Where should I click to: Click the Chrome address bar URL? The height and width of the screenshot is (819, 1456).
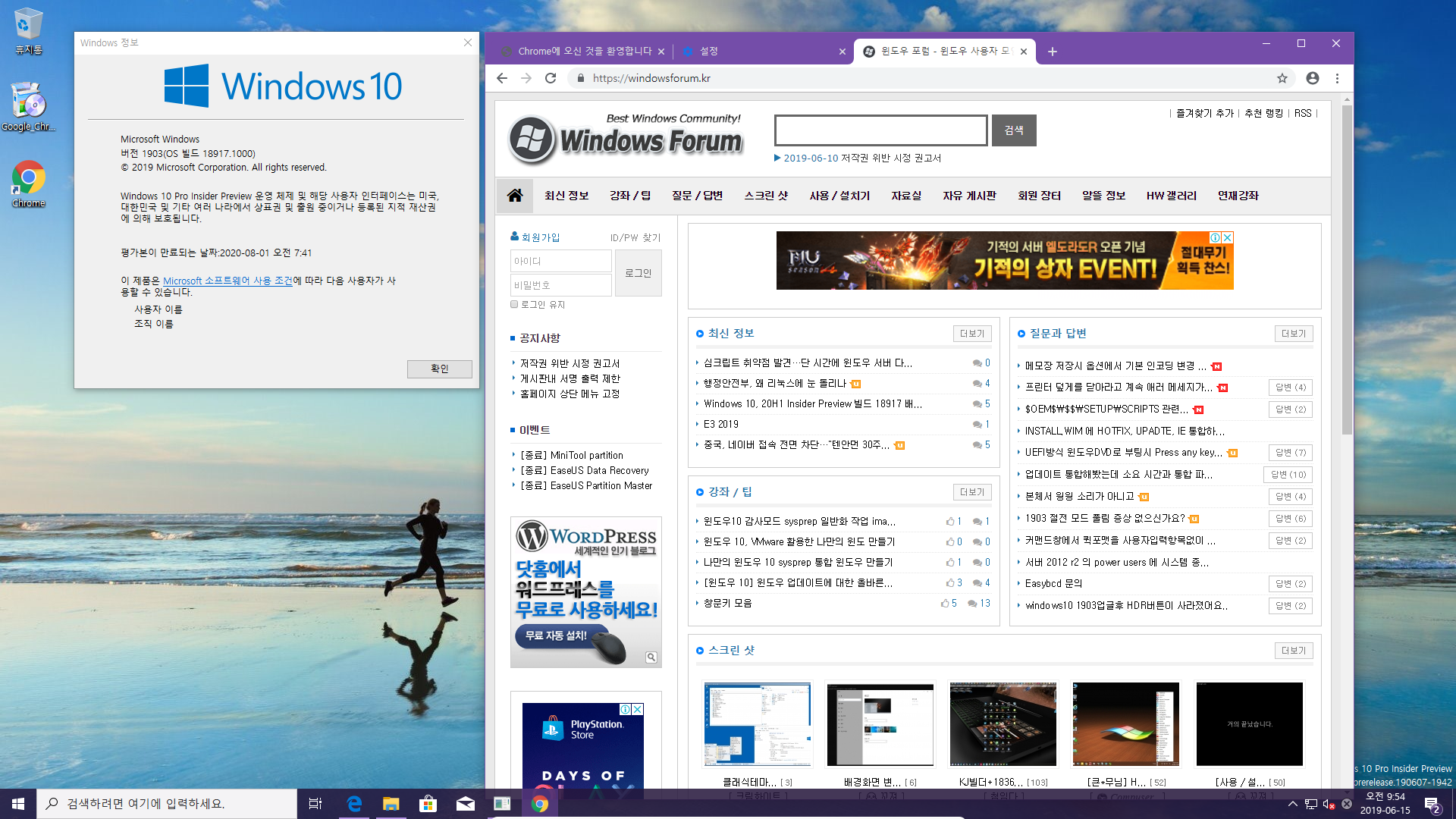click(651, 78)
